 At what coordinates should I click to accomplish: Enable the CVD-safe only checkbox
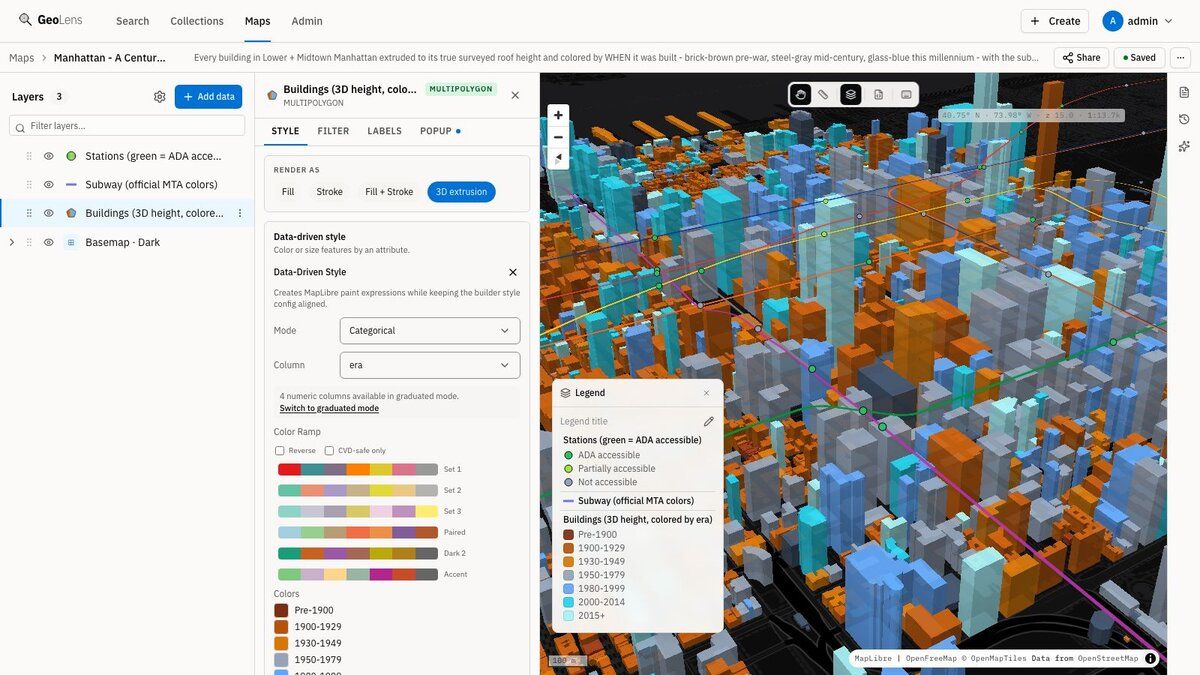pos(329,451)
